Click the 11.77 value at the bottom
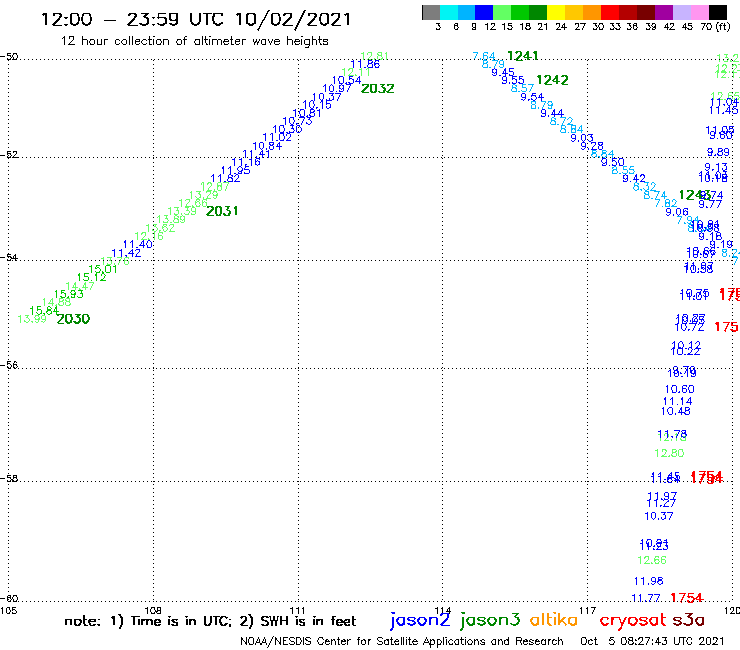740x650 pixels. [x=646, y=598]
